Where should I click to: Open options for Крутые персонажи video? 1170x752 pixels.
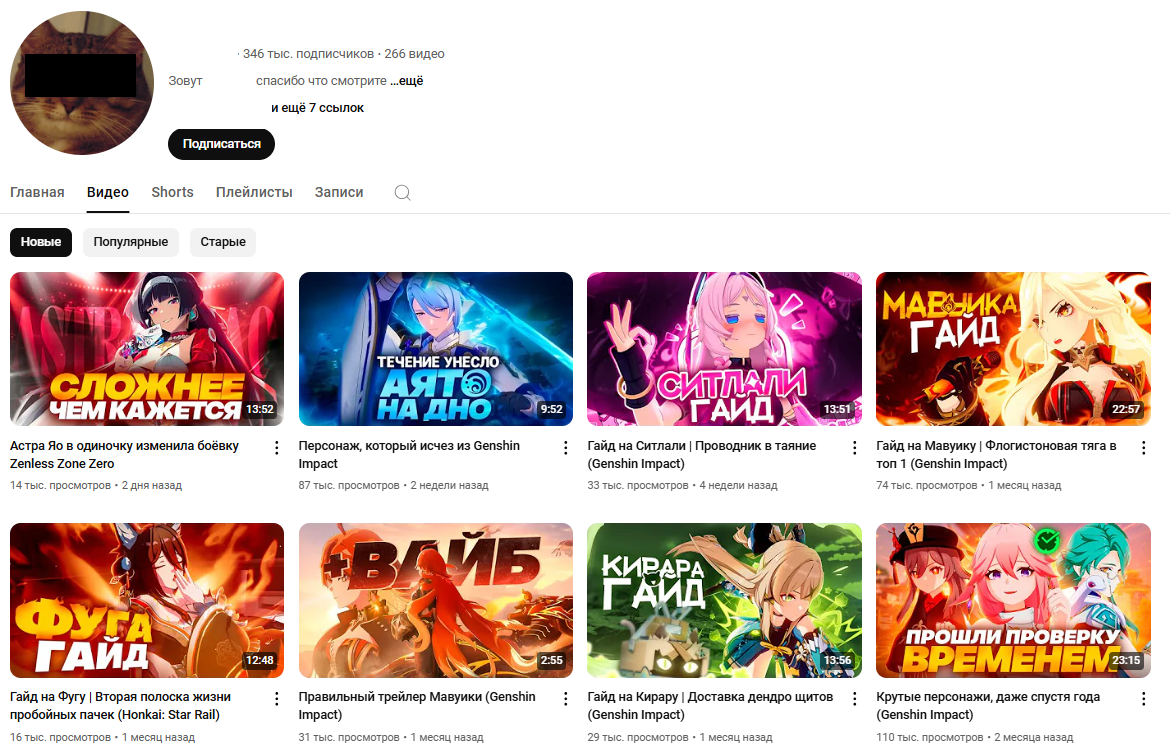pyautogui.click(x=1143, y=698)
